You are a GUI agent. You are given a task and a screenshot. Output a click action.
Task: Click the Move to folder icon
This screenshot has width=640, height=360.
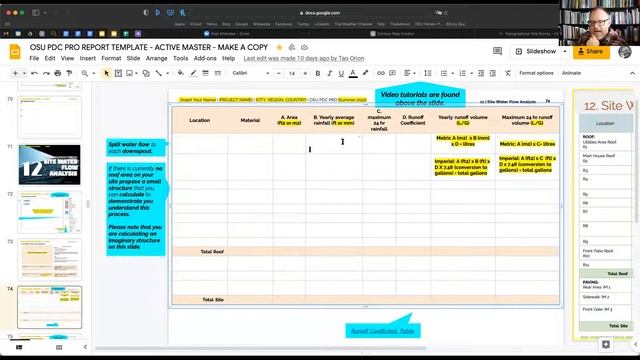tap(292, 47)
